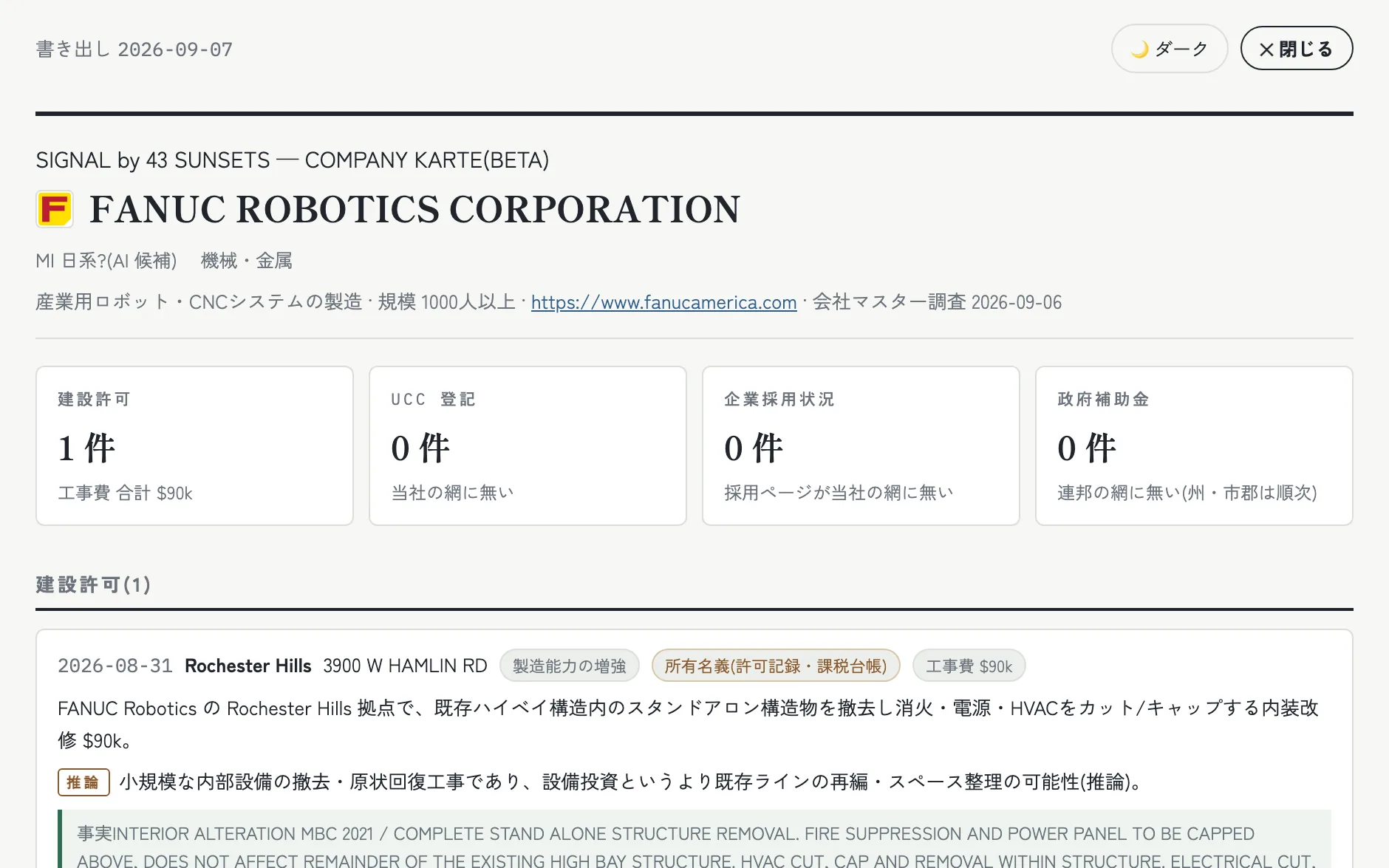Click the 所有名義(許可記録・課税台帳) tag

(x=775, y=666)
